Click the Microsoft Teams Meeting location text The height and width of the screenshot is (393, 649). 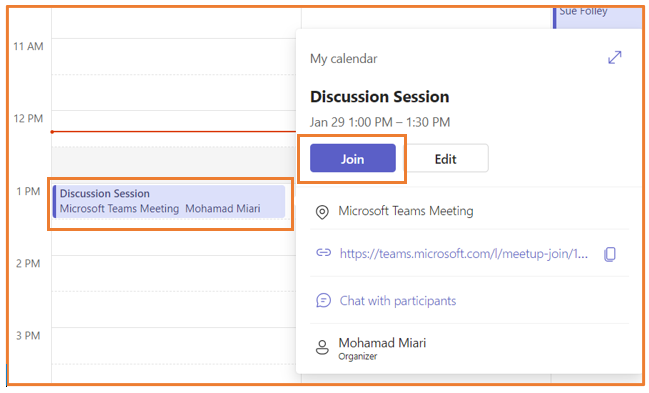pos(406,211)
